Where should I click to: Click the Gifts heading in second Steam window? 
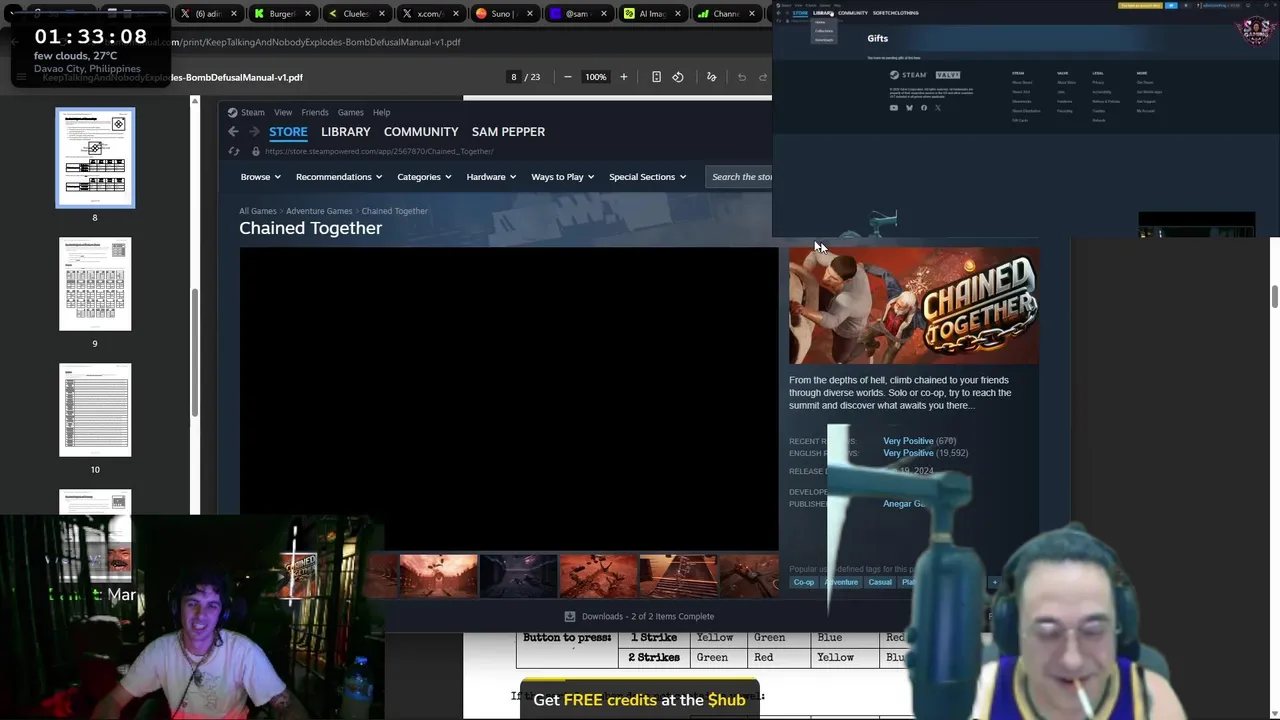[x=877, y=38]
